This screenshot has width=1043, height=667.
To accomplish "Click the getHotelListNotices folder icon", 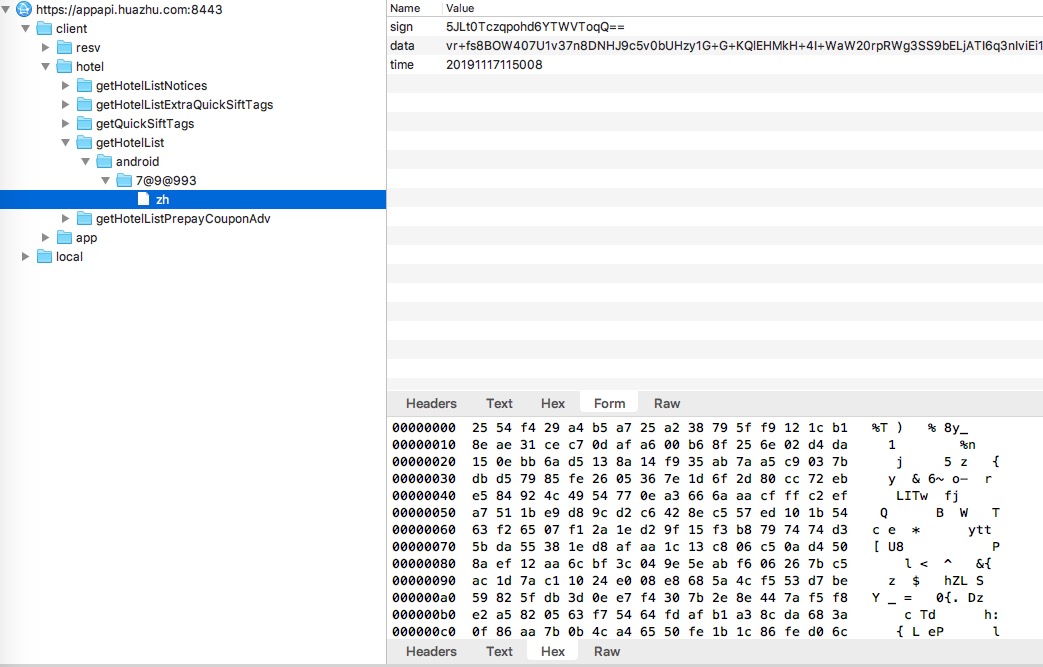I will tap(84, 85).
